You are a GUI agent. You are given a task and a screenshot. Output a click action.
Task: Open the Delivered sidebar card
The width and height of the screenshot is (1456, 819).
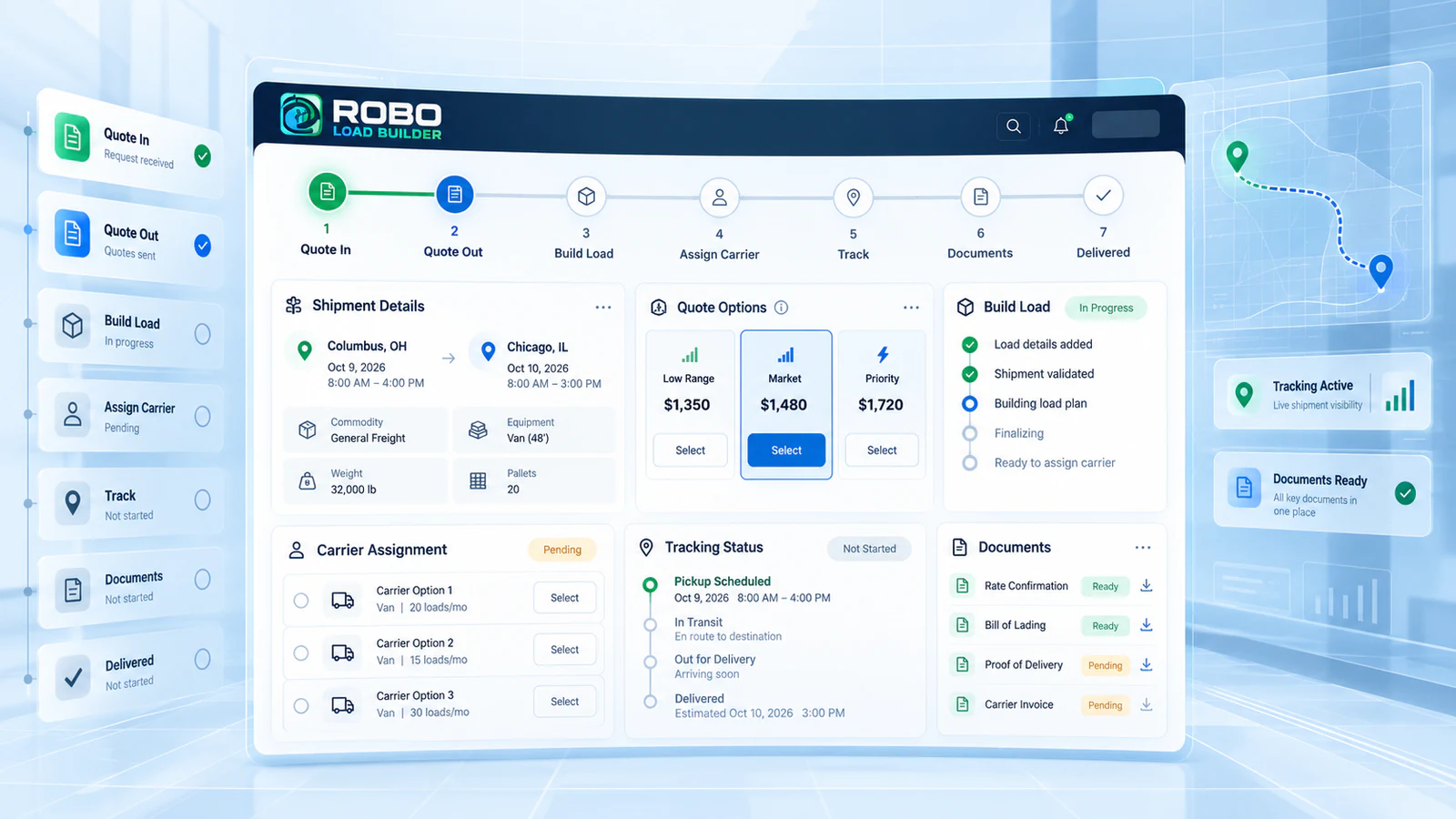pyautogui.click(x=130, y=672)
